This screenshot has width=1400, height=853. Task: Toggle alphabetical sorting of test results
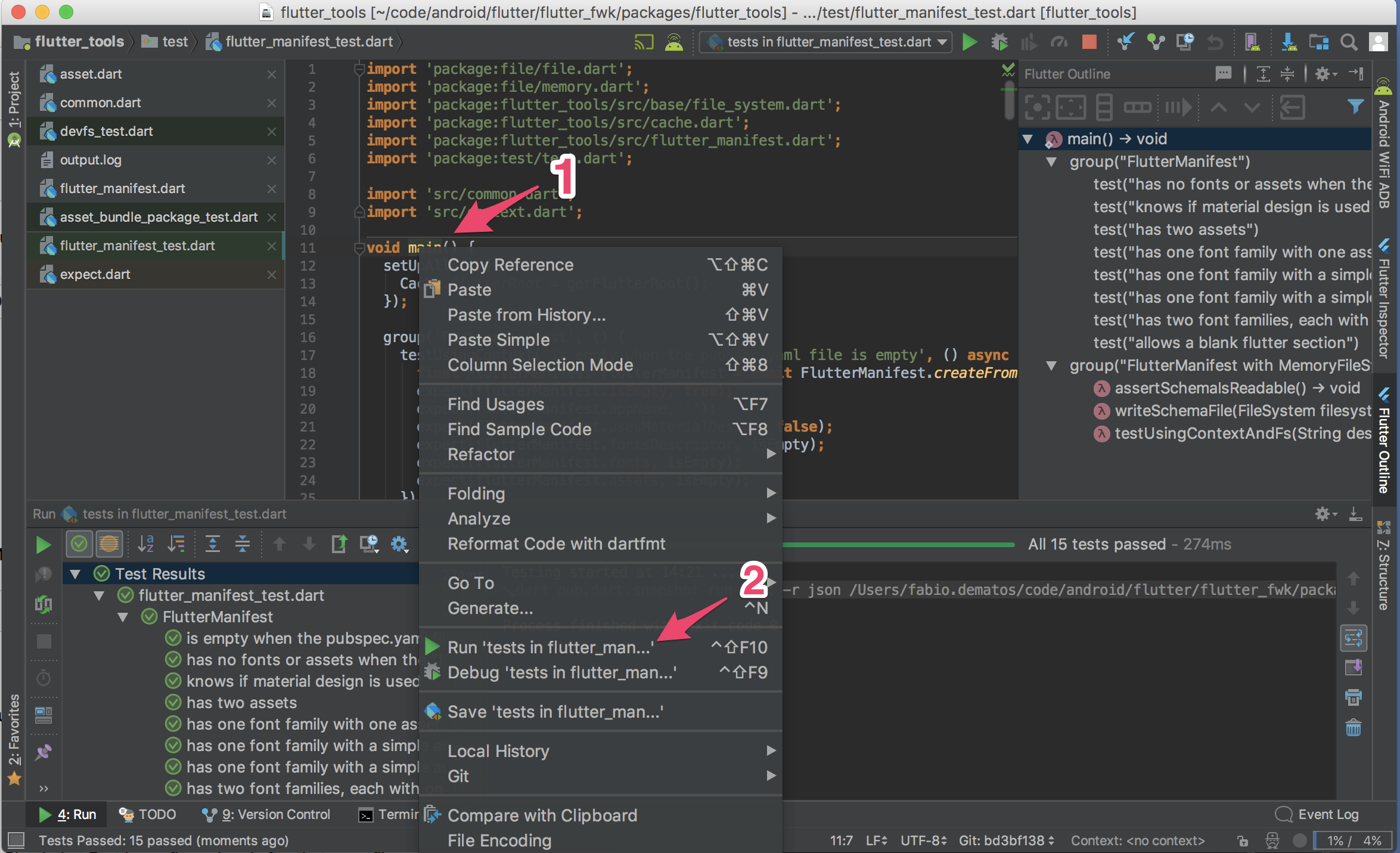click(145, 544)
